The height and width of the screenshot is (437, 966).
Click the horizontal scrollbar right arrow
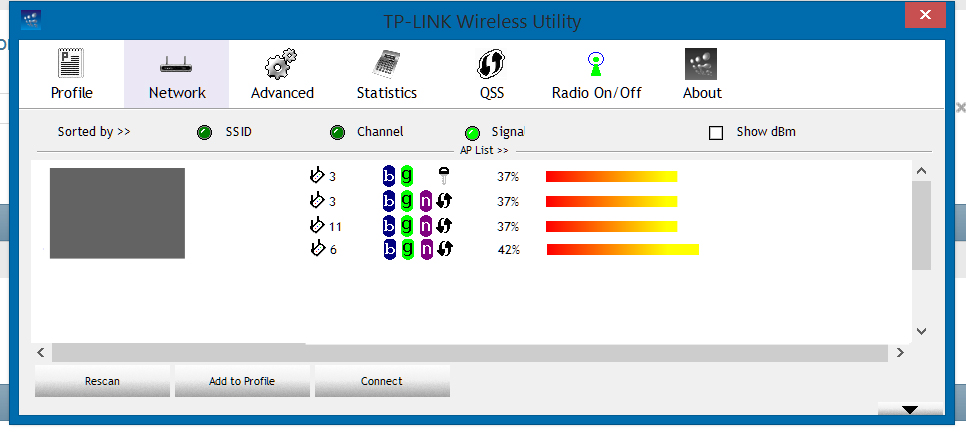click(x=900, y=353)
